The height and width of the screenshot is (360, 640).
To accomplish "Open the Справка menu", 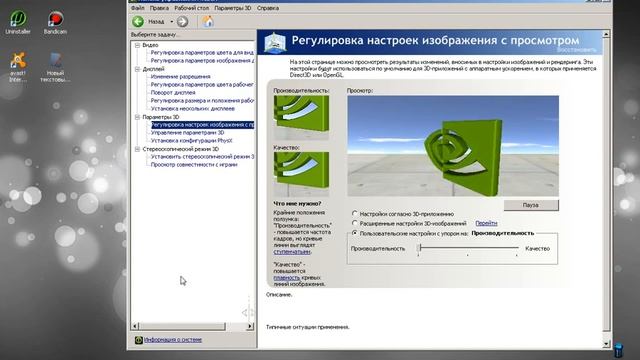I will coord(268,8).
